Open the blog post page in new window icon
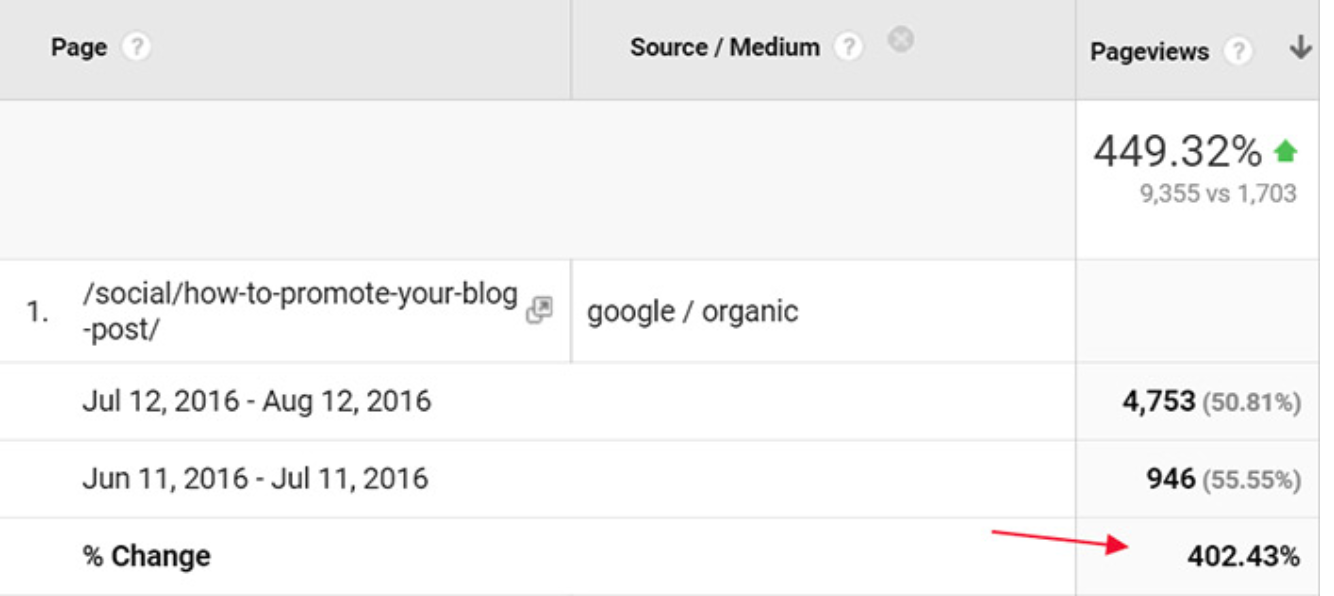The height and width of the screenshot is (596, 1334). pos(539,310)
